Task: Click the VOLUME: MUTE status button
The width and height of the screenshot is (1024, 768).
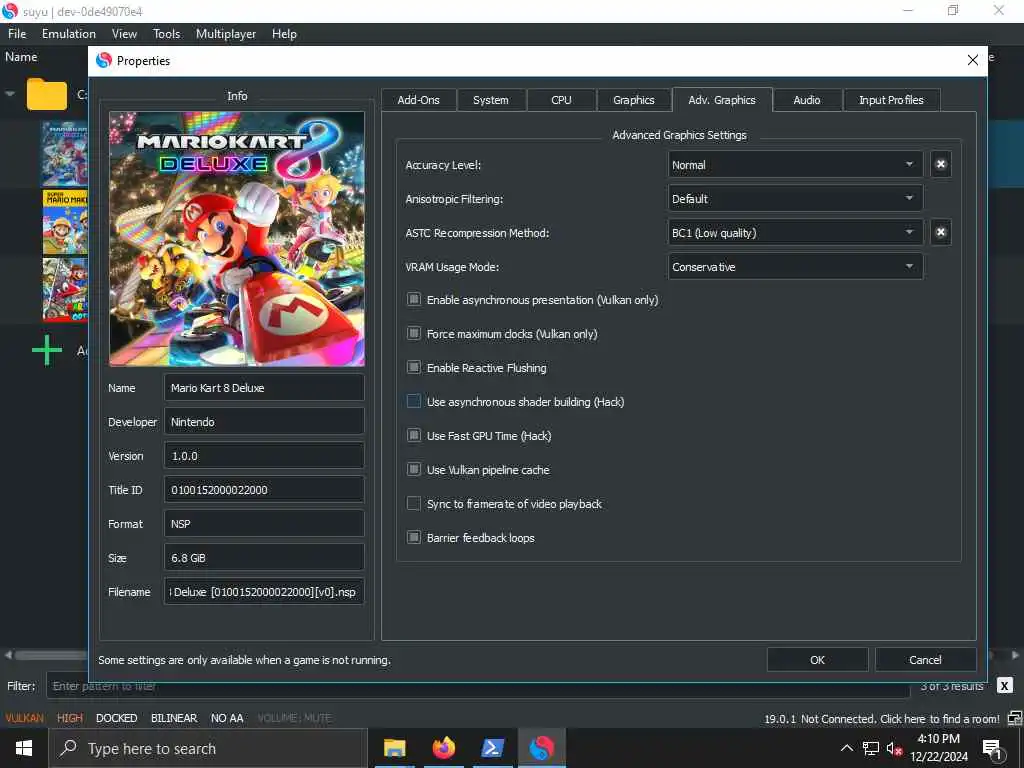Action: pyautogui.click(x=294, y=718)
